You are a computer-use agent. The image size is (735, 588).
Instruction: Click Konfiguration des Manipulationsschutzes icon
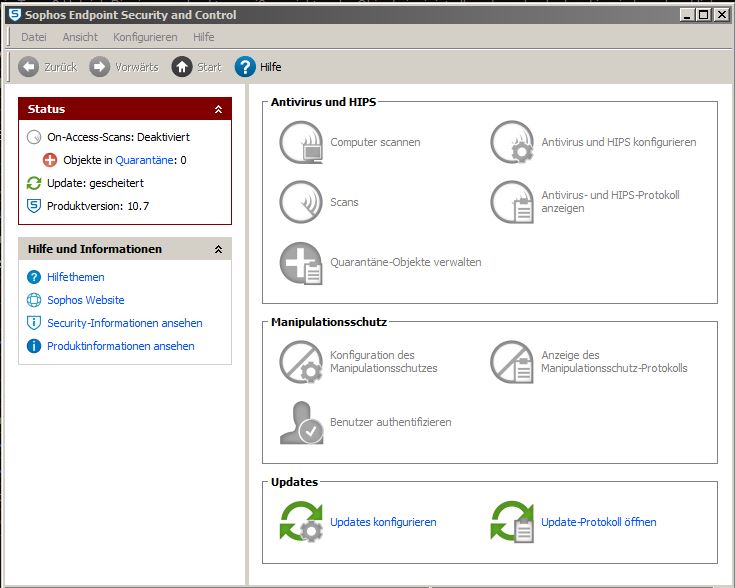(x=301, y=362)
